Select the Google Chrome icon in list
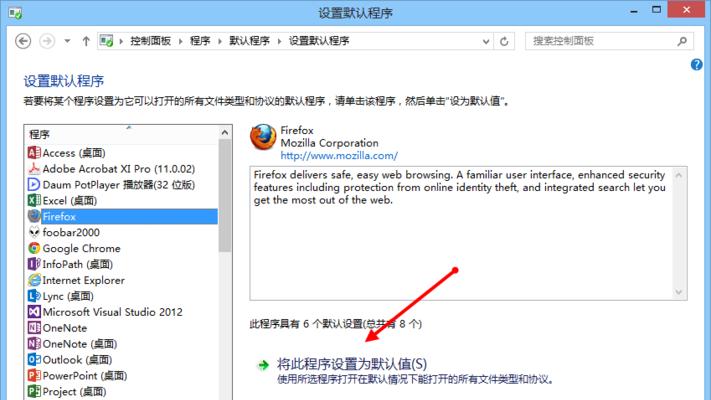This screenshot has height=400, width=711. [x=34, y=249]
